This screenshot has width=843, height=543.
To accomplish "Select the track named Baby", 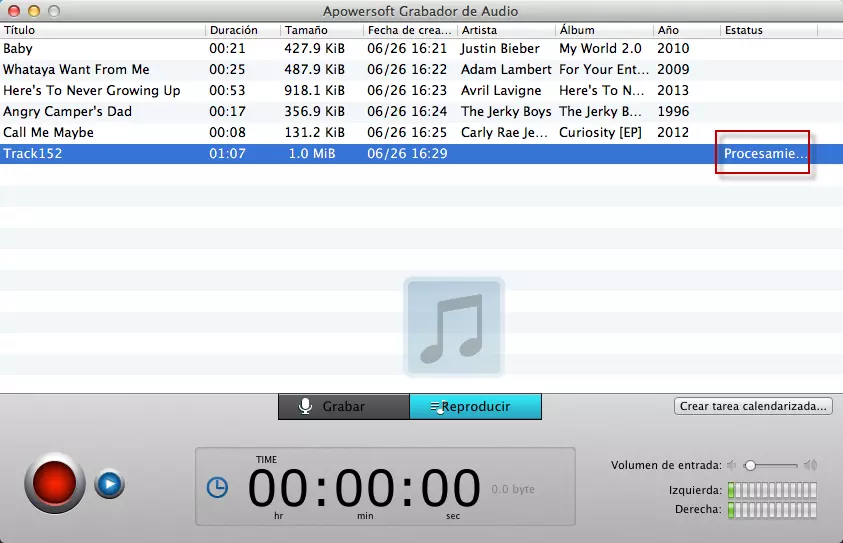I will [x=18, y=48].
